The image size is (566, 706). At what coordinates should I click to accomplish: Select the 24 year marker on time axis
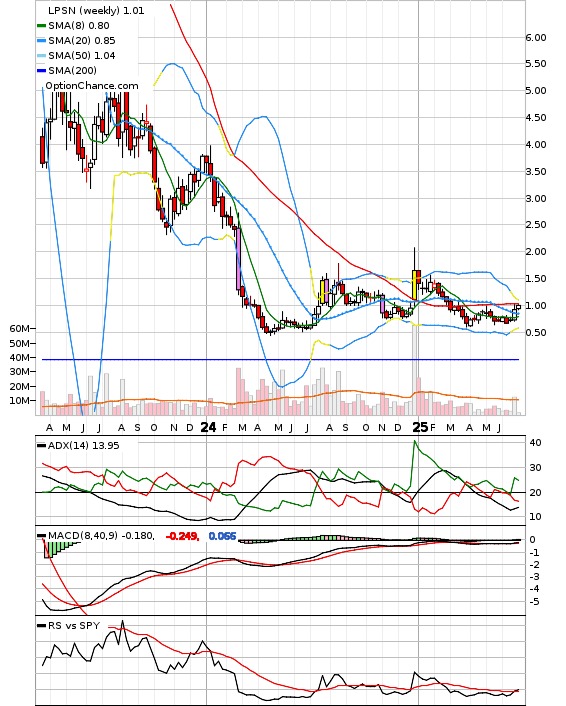(208, 427)
